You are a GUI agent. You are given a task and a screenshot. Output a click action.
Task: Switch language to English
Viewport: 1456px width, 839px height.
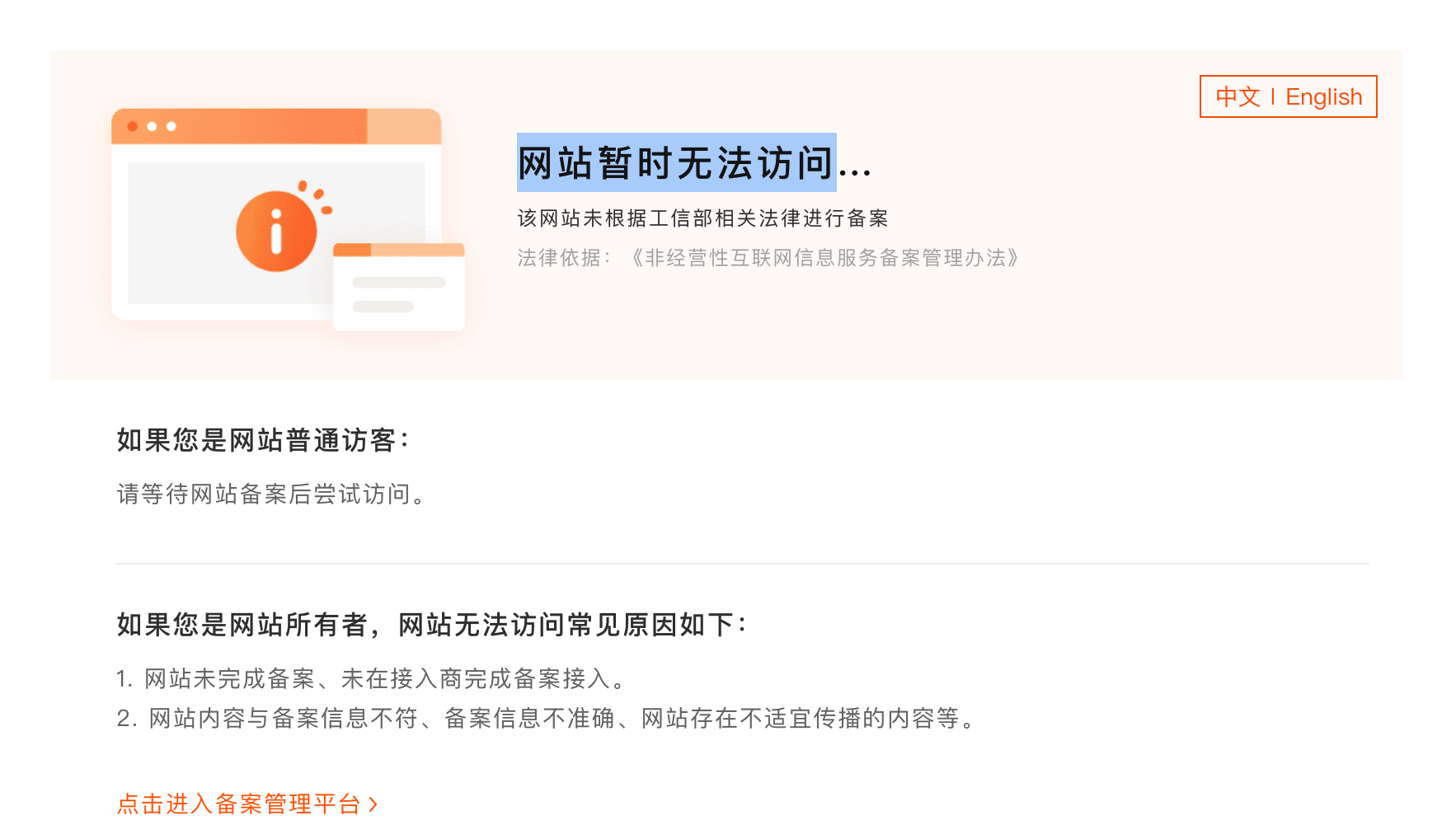tap(1324, 97)
